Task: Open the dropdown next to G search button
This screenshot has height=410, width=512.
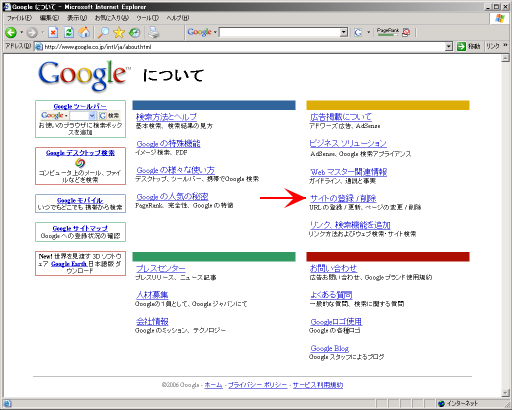Action: [368, 32]
